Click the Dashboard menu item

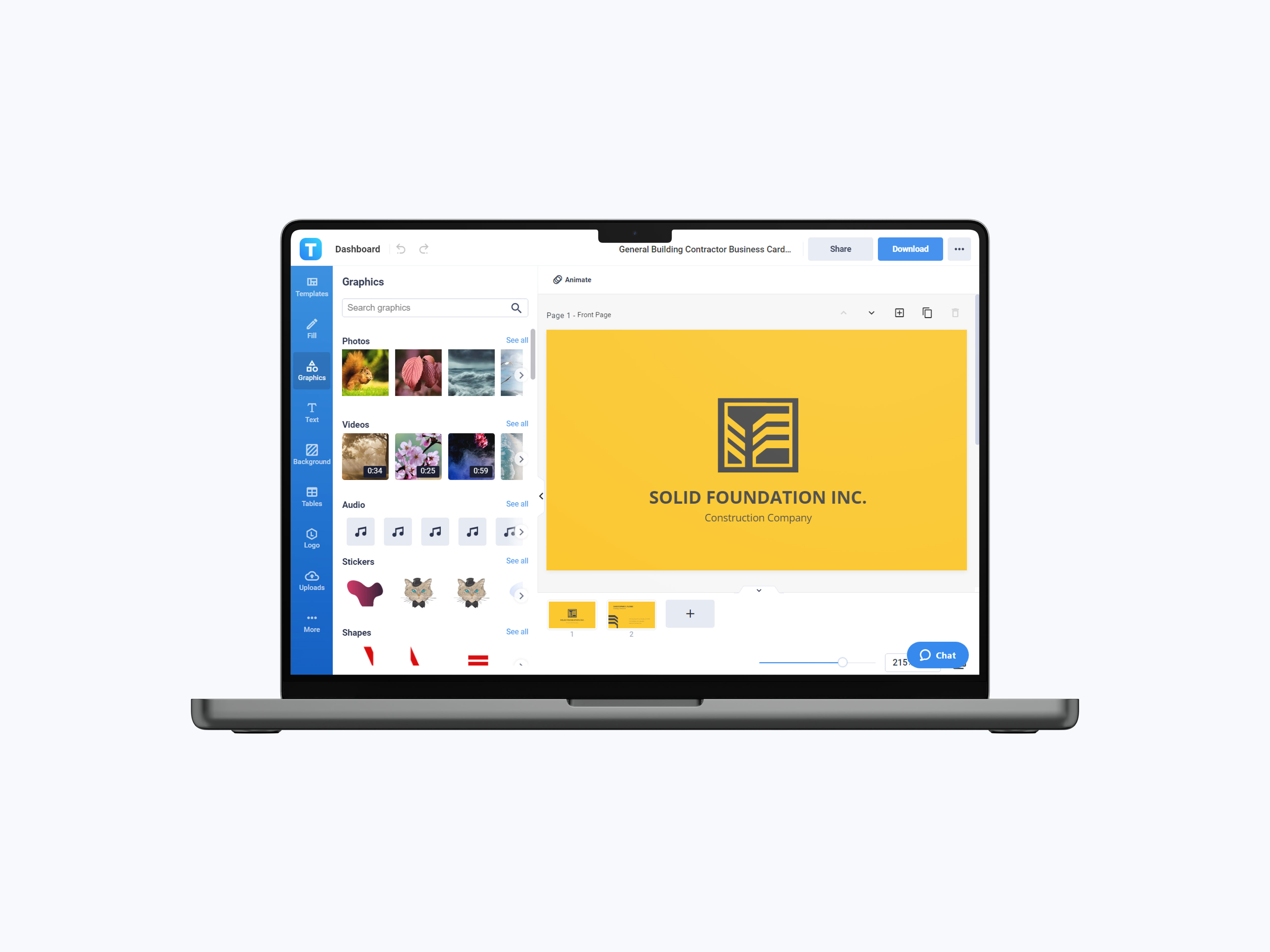[x=358, y=249]
